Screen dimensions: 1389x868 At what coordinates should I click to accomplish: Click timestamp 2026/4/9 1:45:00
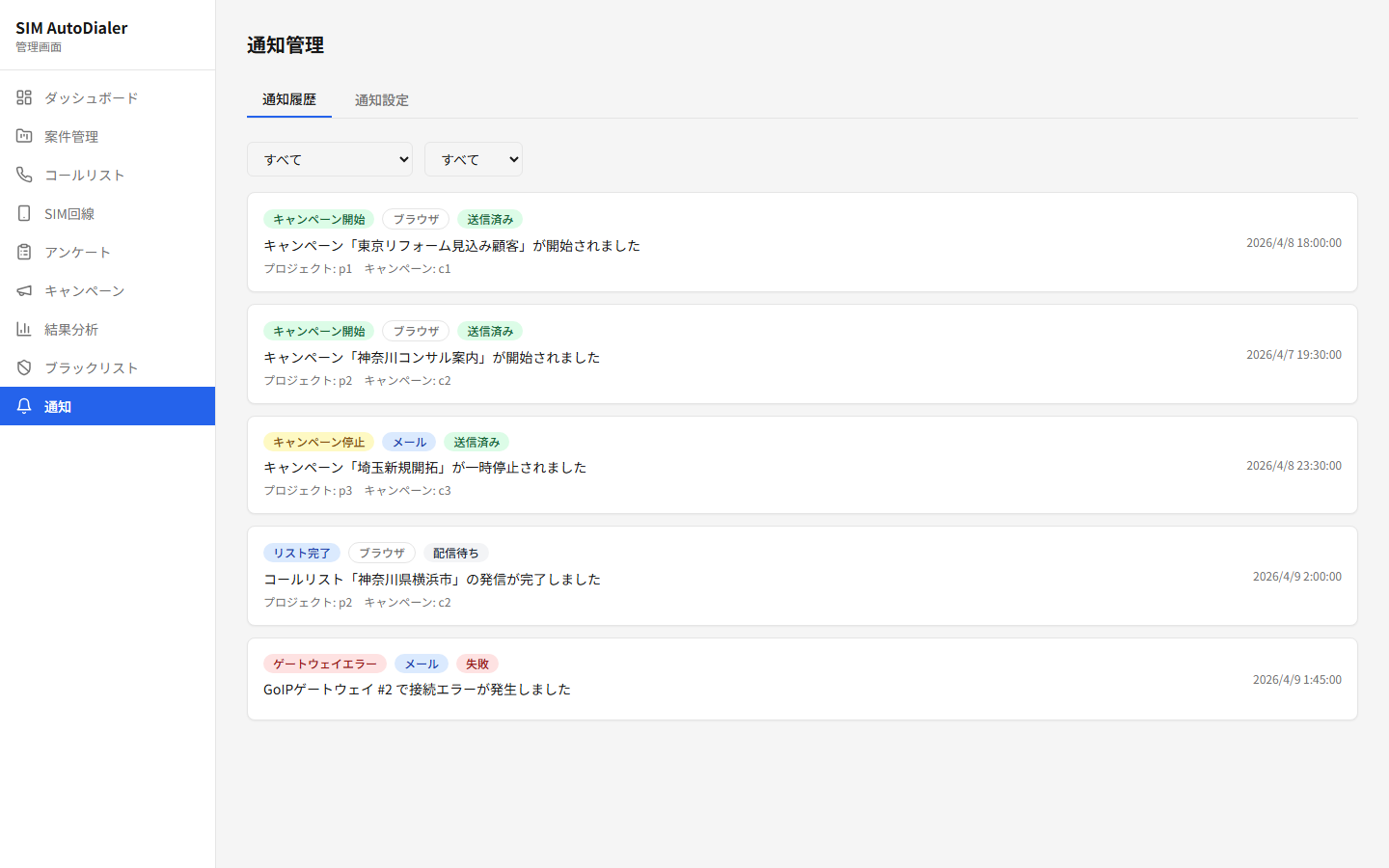click(1297, 679)
